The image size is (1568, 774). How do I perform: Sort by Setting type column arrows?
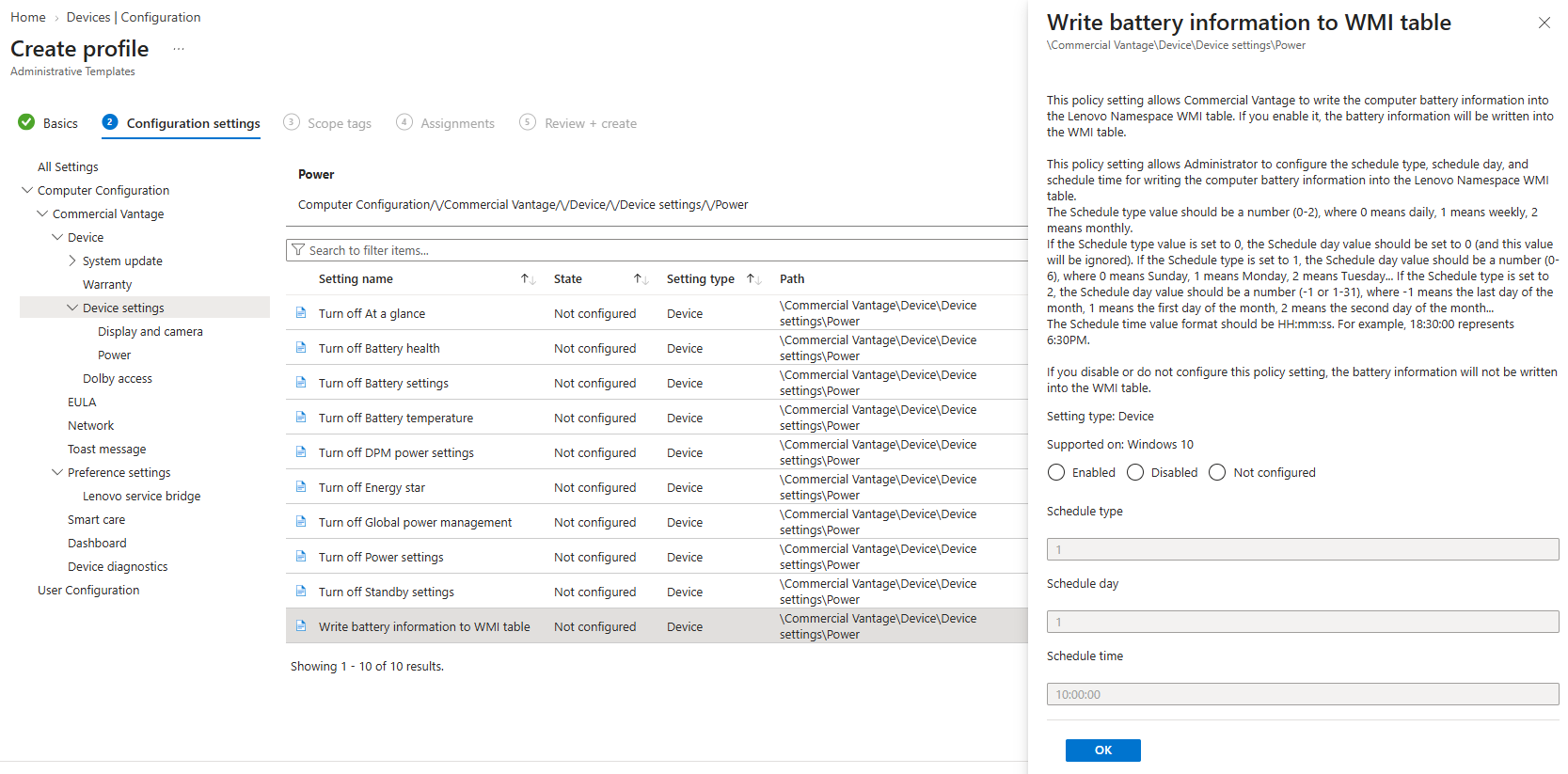pyautogui.click(x=753, y=279)
